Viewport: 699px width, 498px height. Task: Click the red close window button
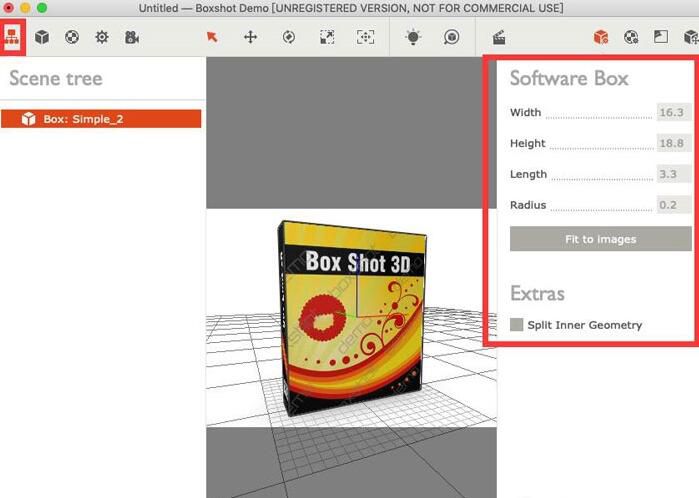[8, 8]
